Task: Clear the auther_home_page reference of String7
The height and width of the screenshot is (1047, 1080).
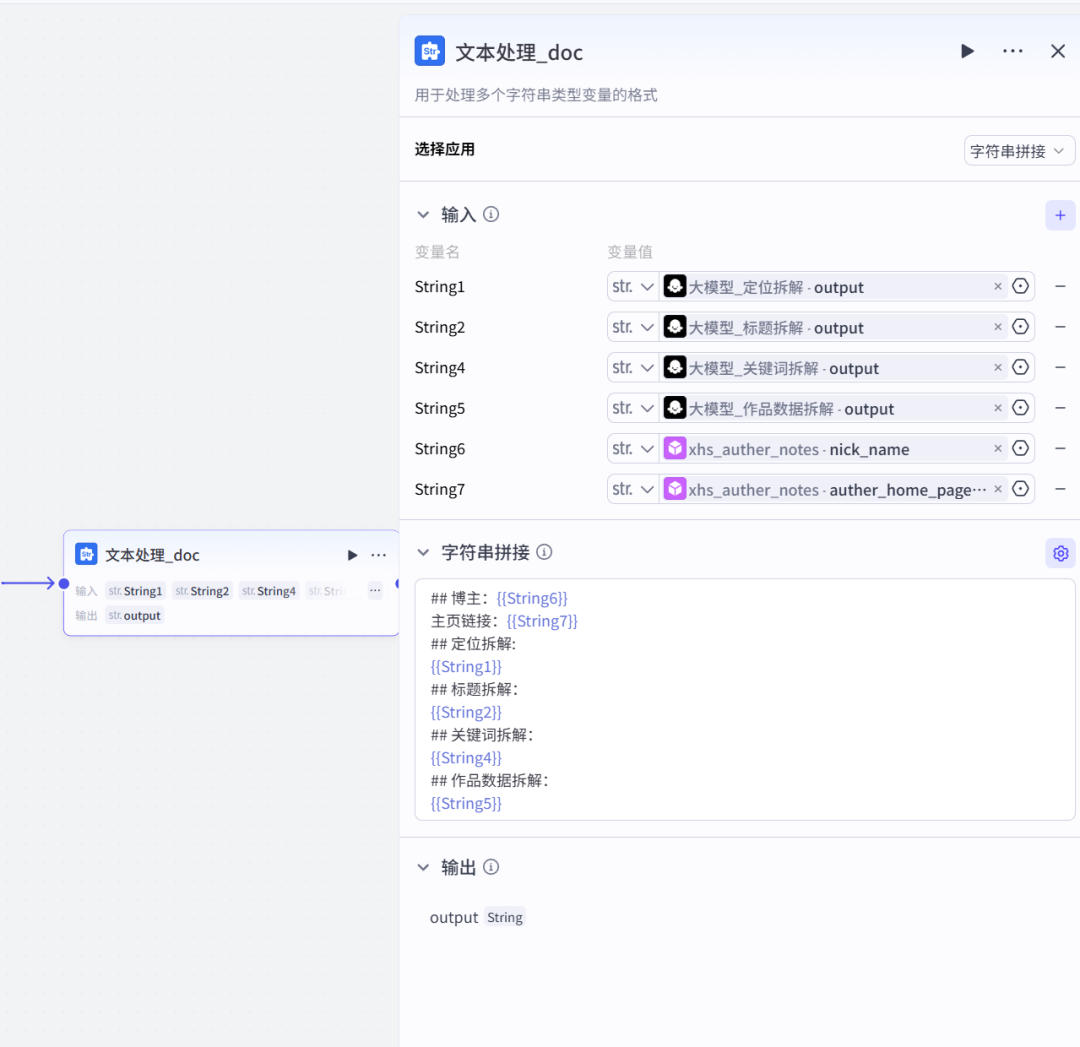Action: click(x=997, y=489)
